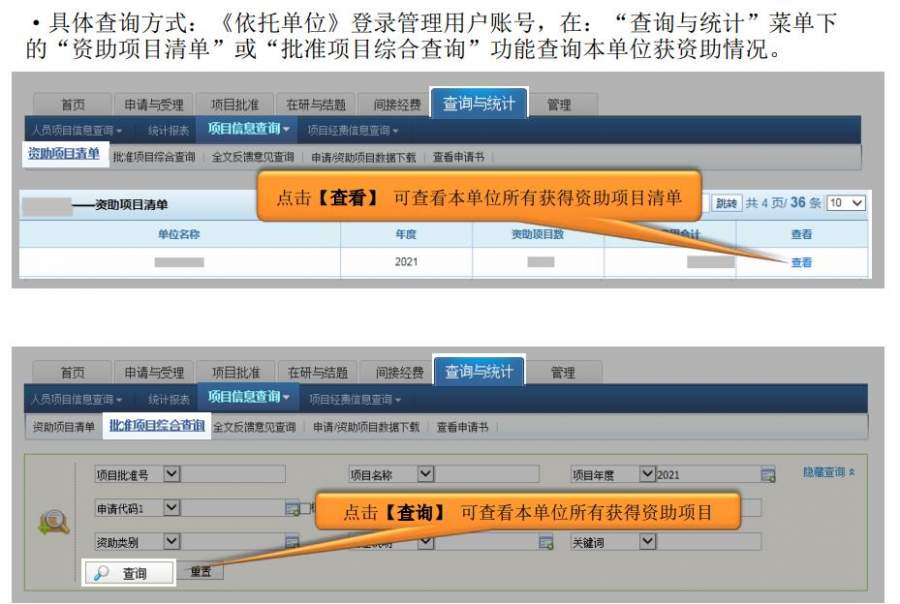The height and width of the screenshot is (604, 900).
Task: Open 批准项目综合查询 submenu in the upper screenshot
Action: coord(154,157)
